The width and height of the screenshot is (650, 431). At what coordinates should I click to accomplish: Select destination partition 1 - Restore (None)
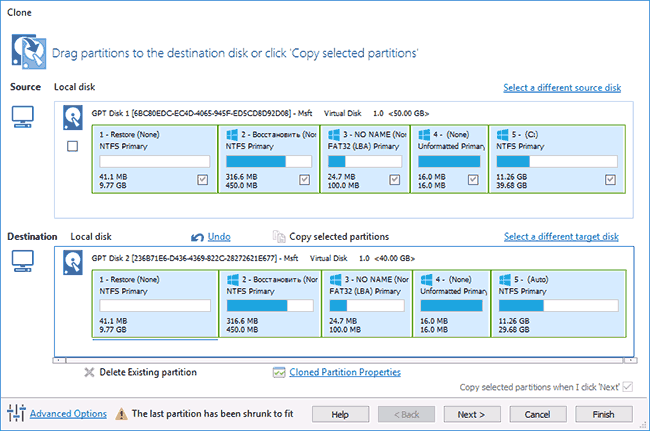click(155, 304)
